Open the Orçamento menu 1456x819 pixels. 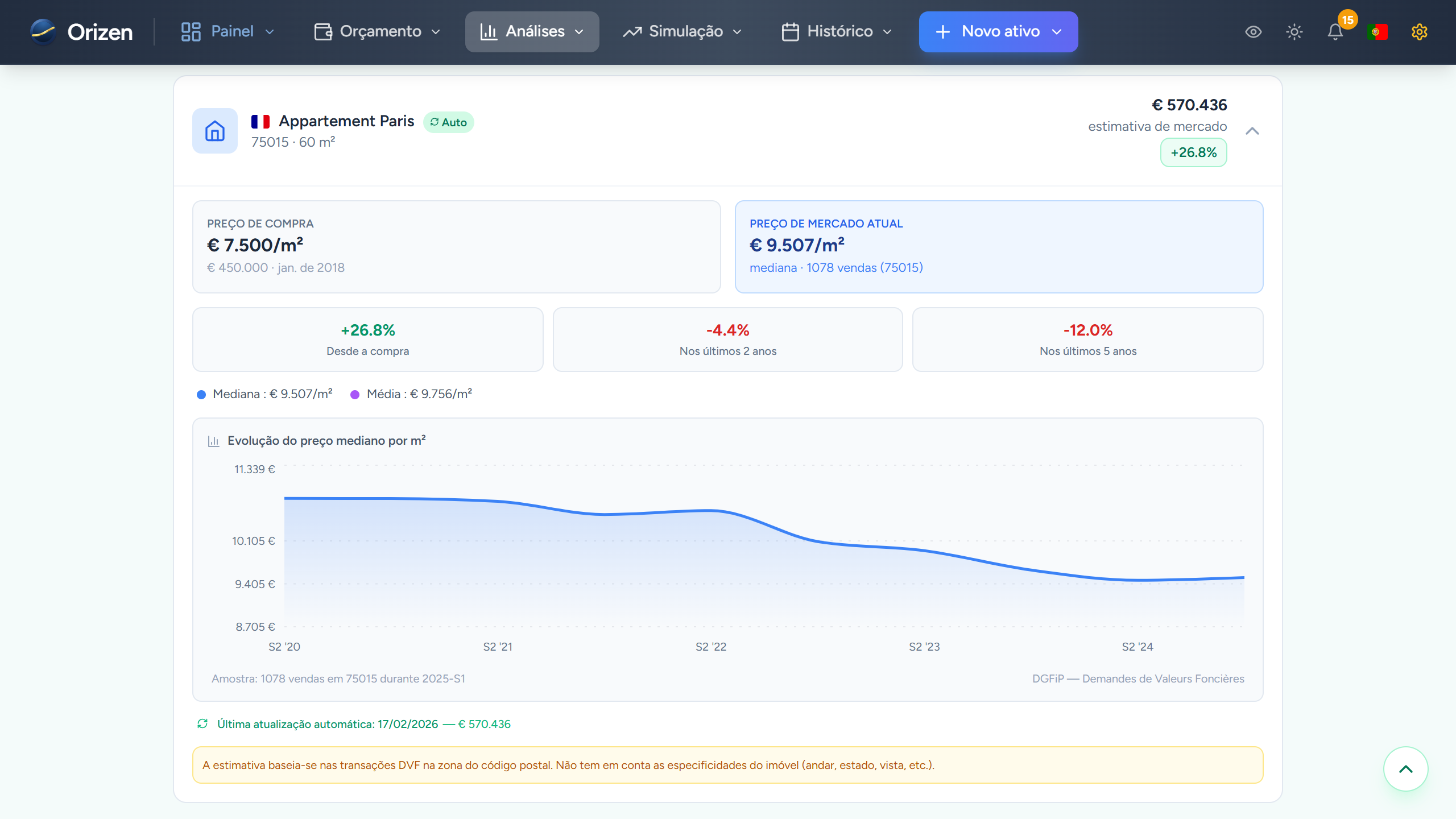(x=378, y=32)
